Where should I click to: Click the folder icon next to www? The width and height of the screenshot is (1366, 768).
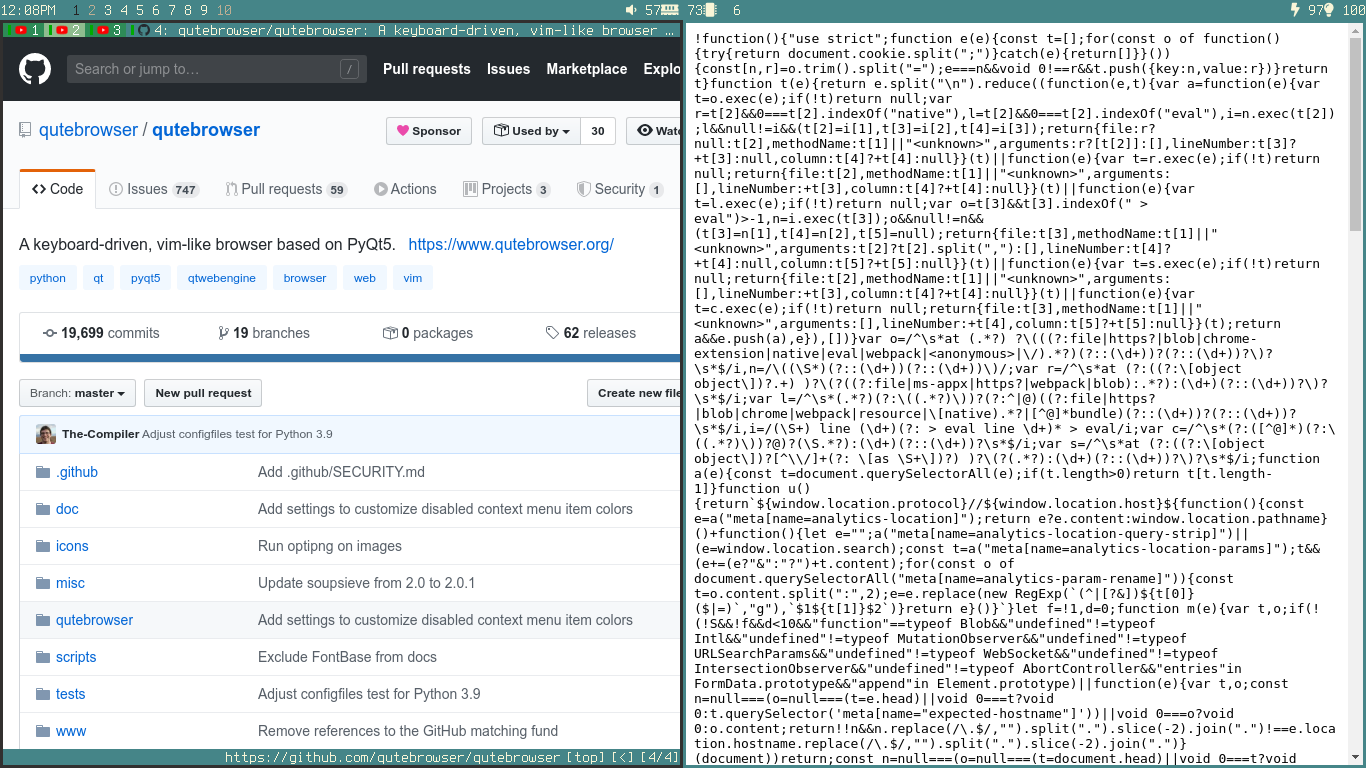point(42,731)
